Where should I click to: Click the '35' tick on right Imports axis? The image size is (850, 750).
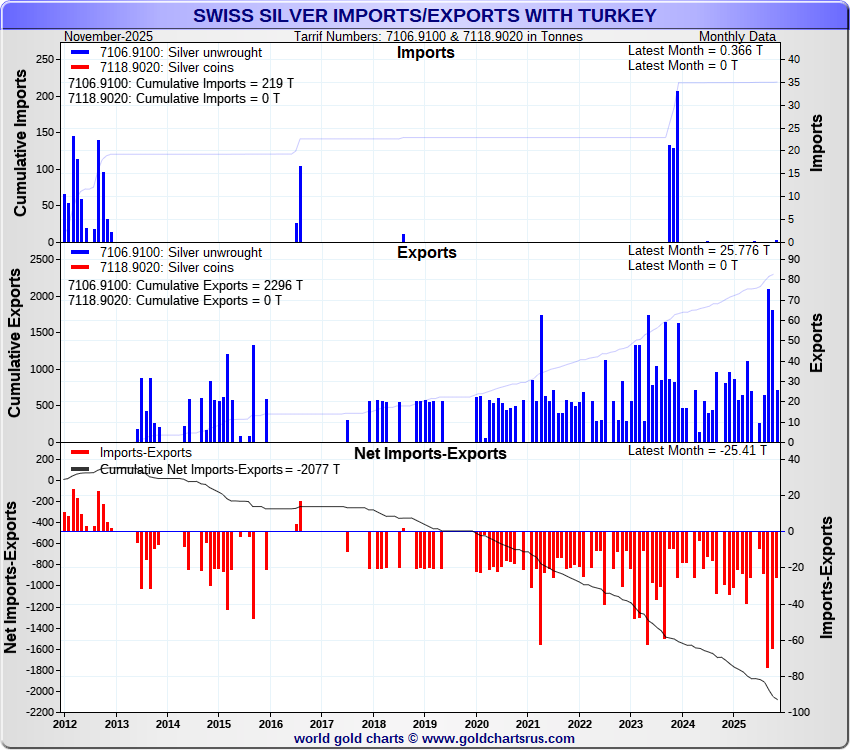(x=794, y=82)
